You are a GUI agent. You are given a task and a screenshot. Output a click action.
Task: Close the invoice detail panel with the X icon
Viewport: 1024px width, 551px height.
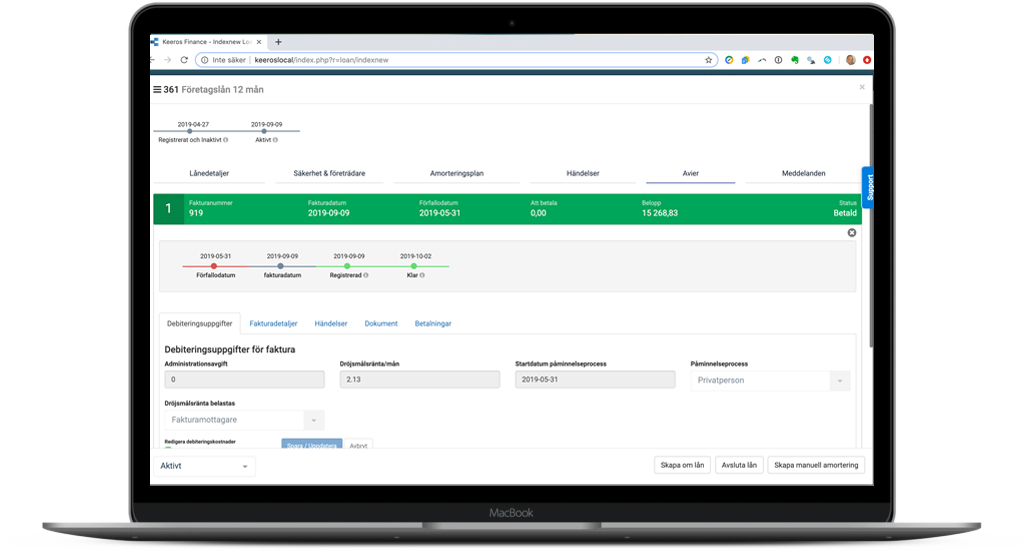pyautogui.click(x=852, y=233)
